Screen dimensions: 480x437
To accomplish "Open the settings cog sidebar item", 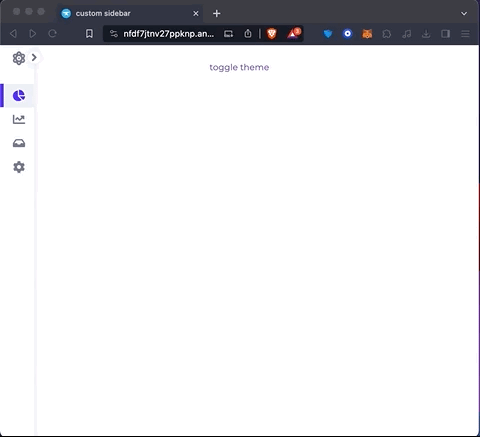I will [19, 167].
